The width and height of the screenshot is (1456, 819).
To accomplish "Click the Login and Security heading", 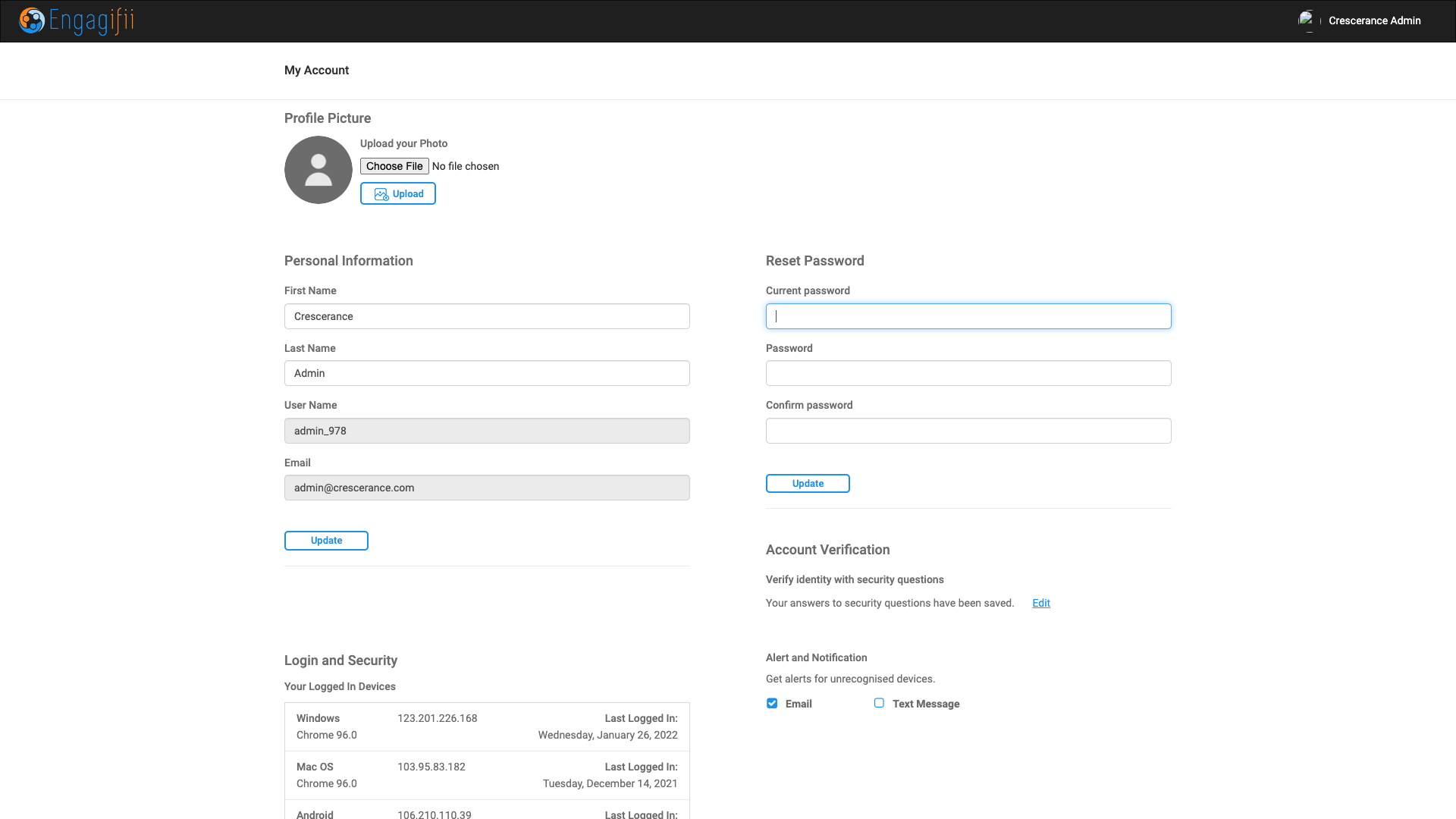I will click(x=340, y=661).
